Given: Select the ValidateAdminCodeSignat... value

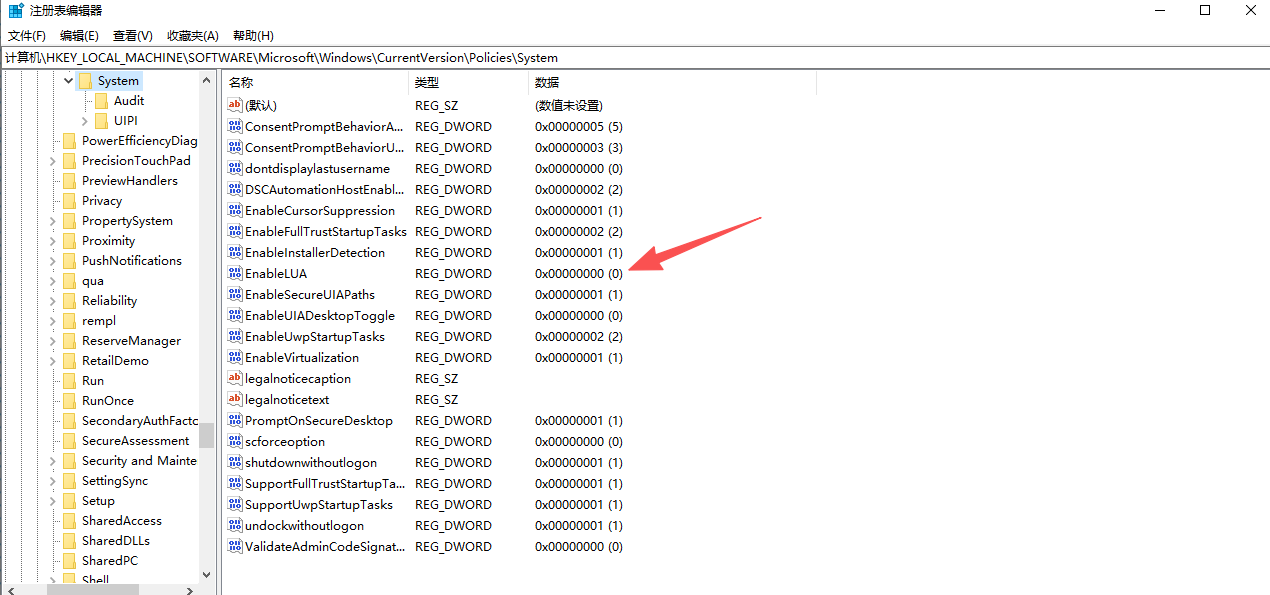Looking at the screenshot, I should 325,546.
